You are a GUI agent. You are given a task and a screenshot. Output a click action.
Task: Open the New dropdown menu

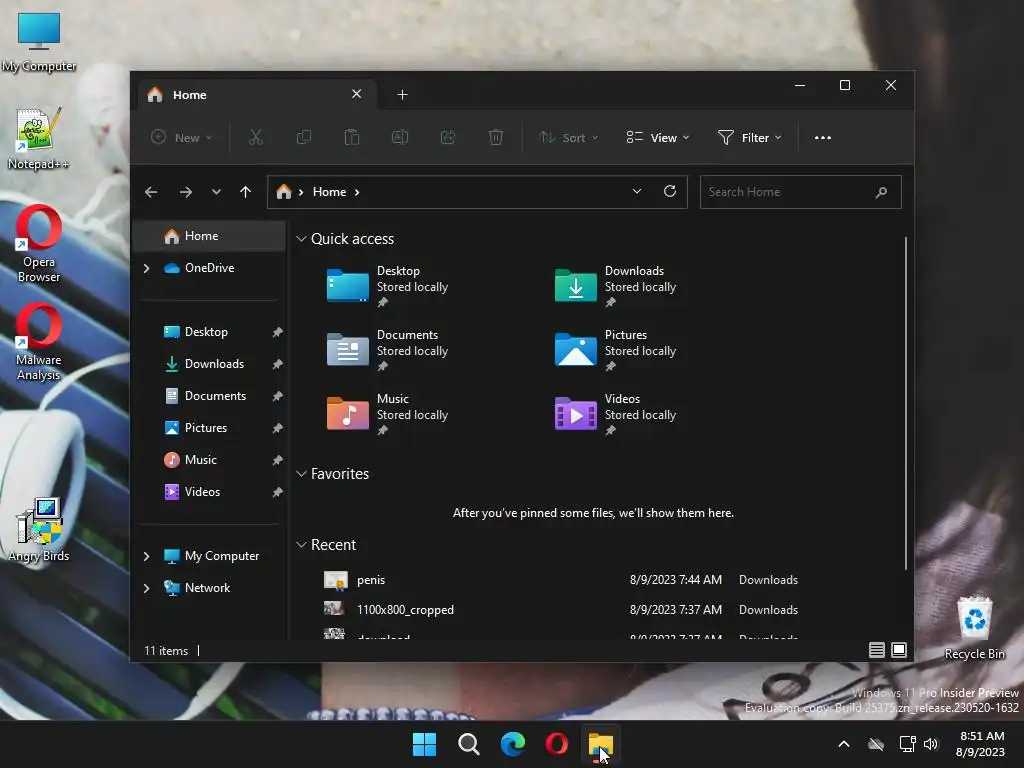click(x=182, y=137)
